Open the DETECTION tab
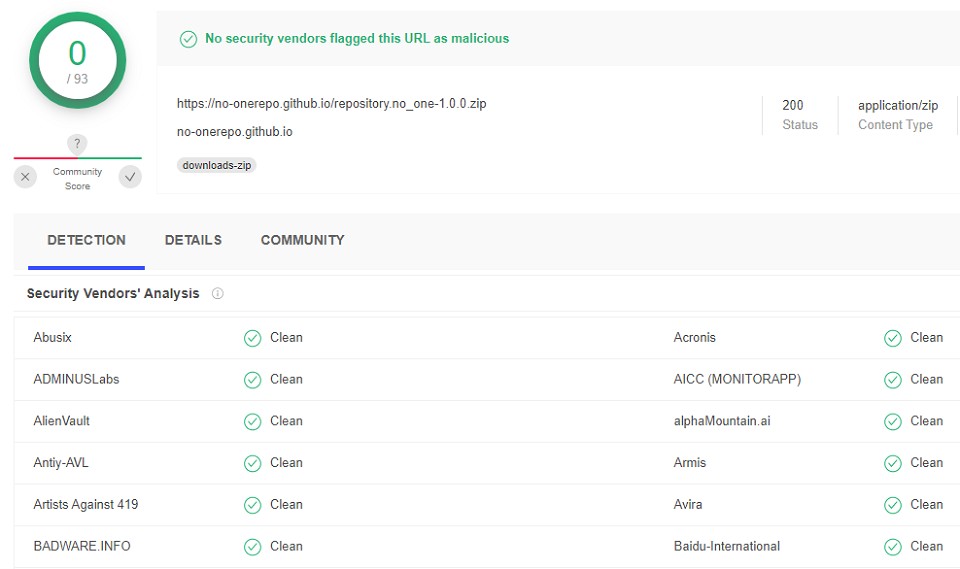Screen dimensions: 960x569 tap(86, 240)
